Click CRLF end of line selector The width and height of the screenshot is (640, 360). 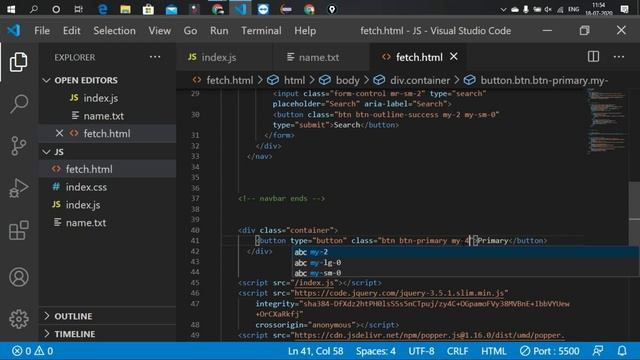[x=458, y=351]
